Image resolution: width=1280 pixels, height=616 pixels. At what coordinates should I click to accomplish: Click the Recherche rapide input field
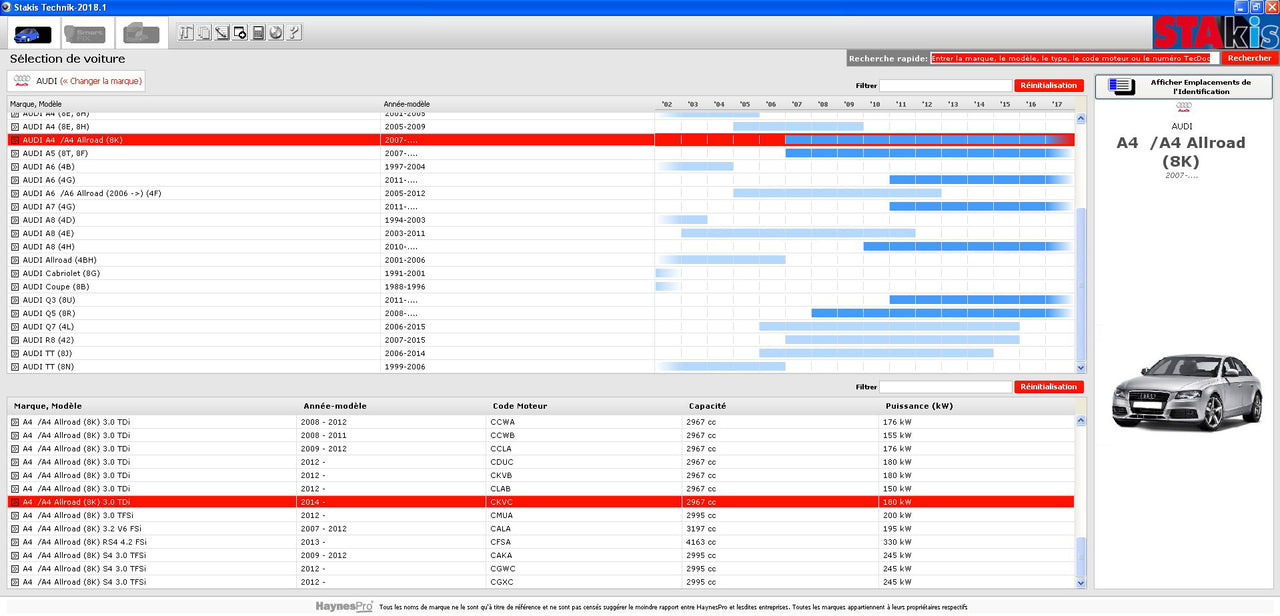coord(1074,58)
